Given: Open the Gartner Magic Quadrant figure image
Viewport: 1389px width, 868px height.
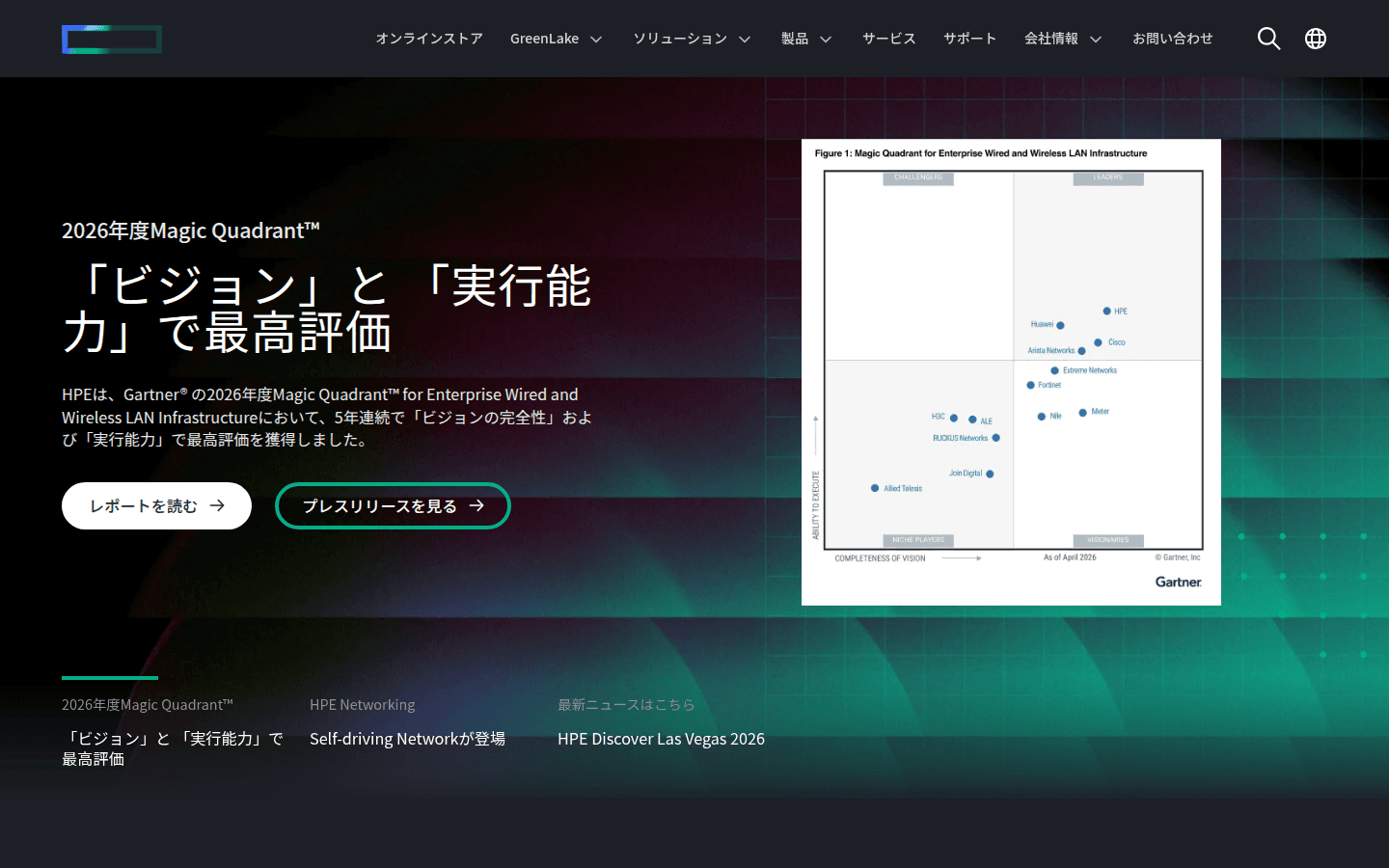Looking at the screenshot, I should tap(1011, 372).
